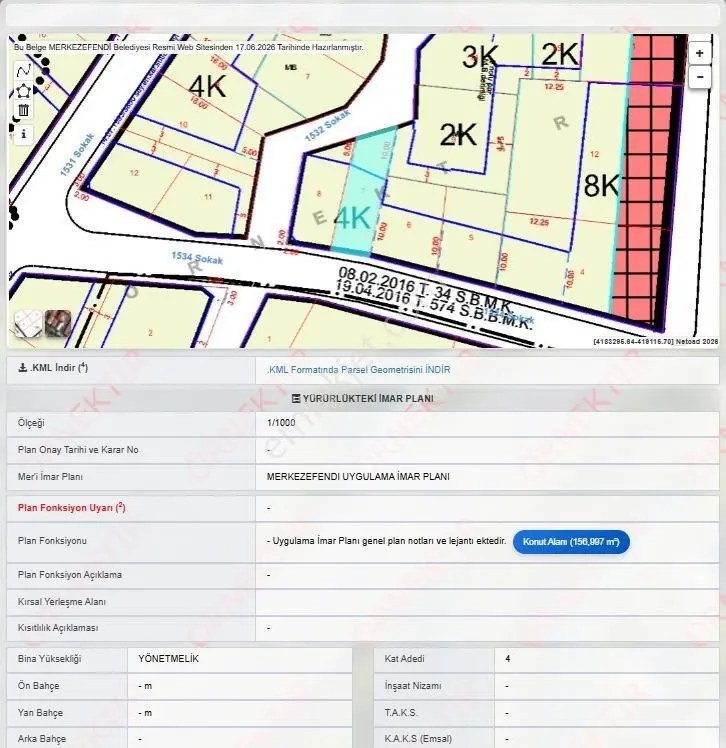Click the trash delete-drawing icon
Screen dimensions: 726x748
point(23,110)
